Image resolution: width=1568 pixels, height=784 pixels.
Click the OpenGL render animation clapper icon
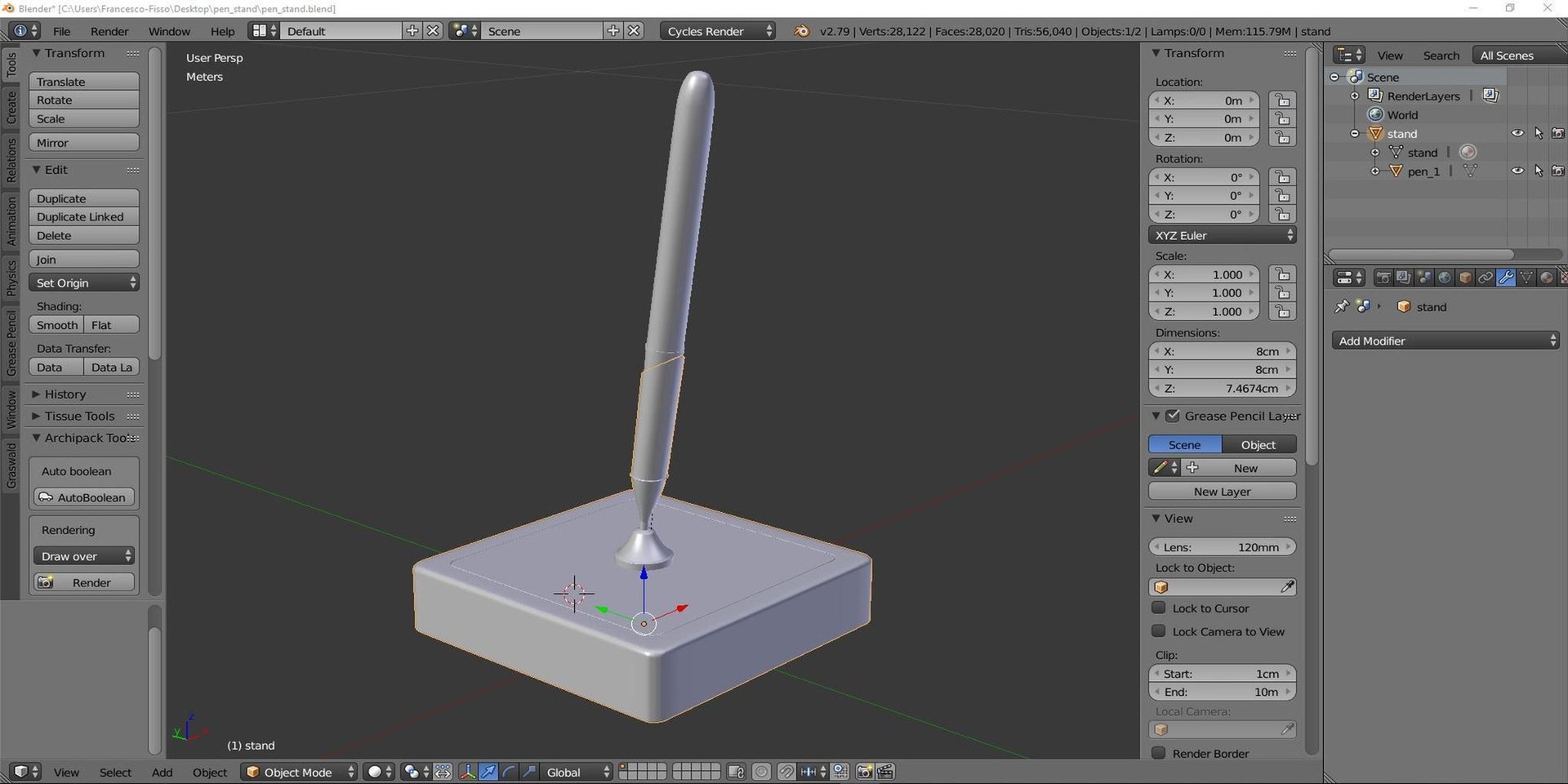[x=885, y=772]
